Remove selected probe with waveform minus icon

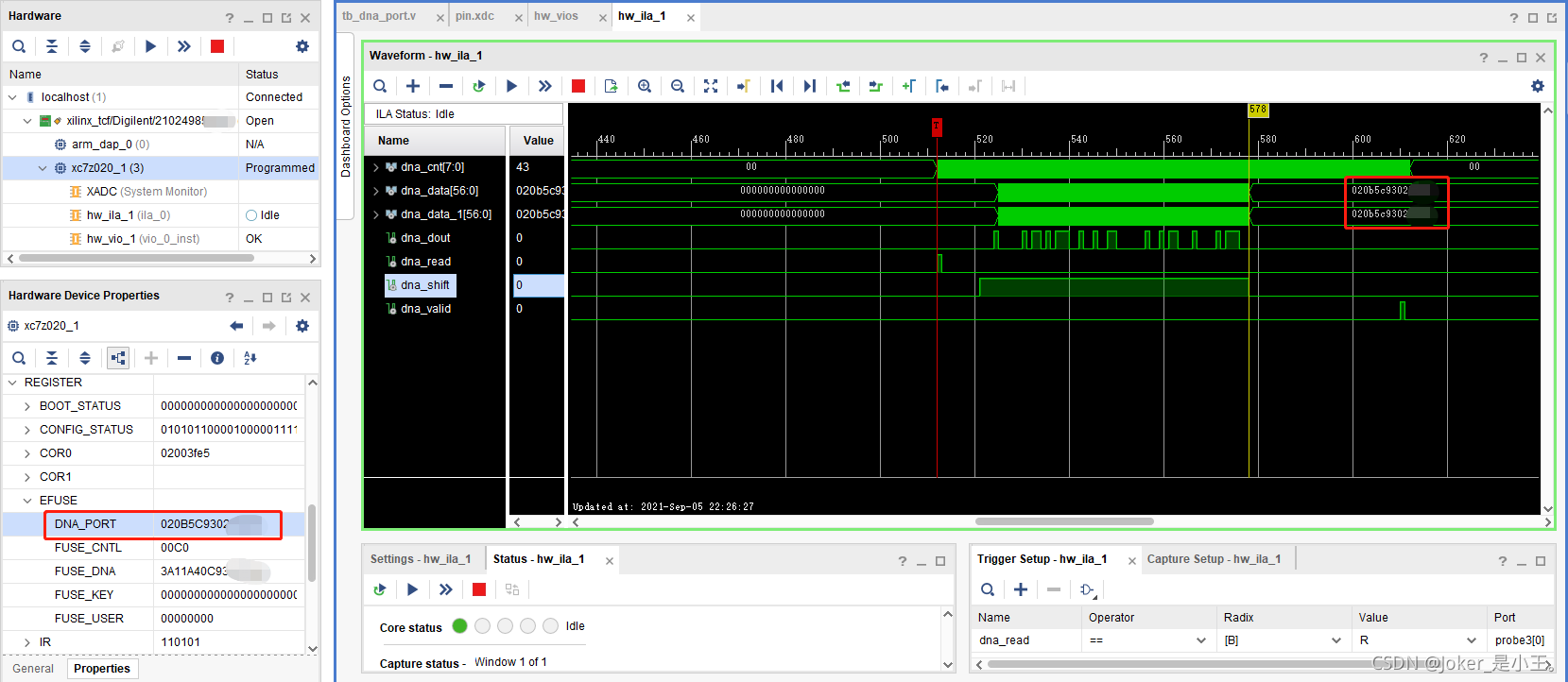(446, 86)
